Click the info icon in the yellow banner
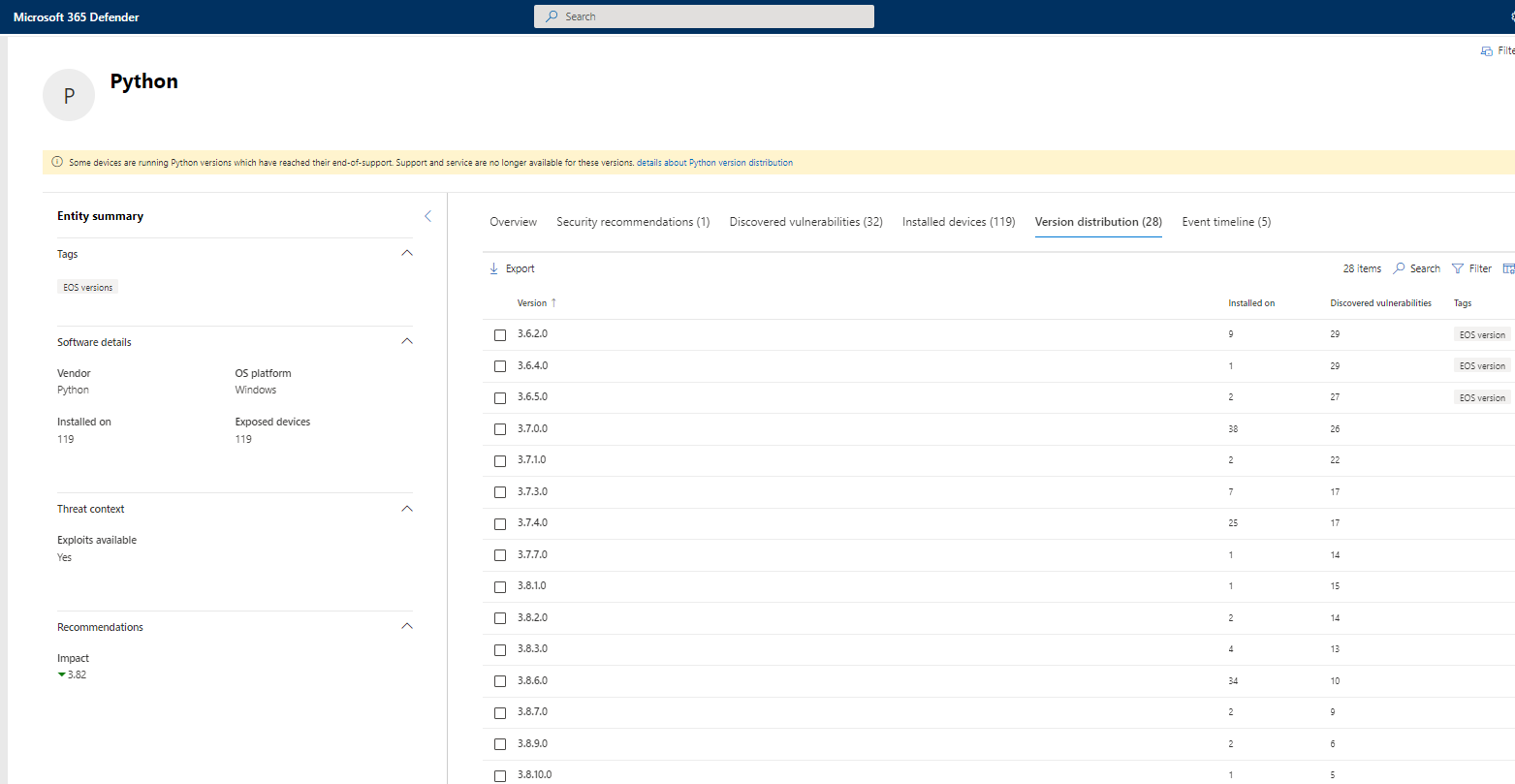 coord(57,162)
